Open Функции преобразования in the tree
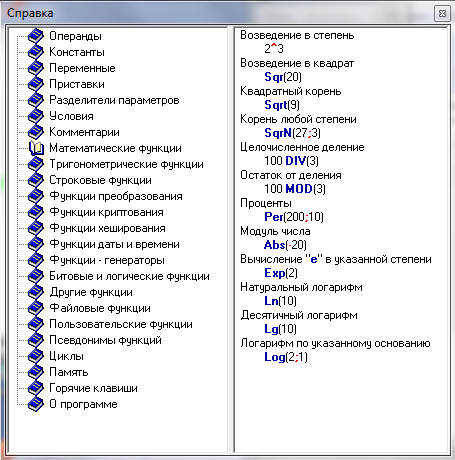The image size is (455, 460). coord(116,196)
